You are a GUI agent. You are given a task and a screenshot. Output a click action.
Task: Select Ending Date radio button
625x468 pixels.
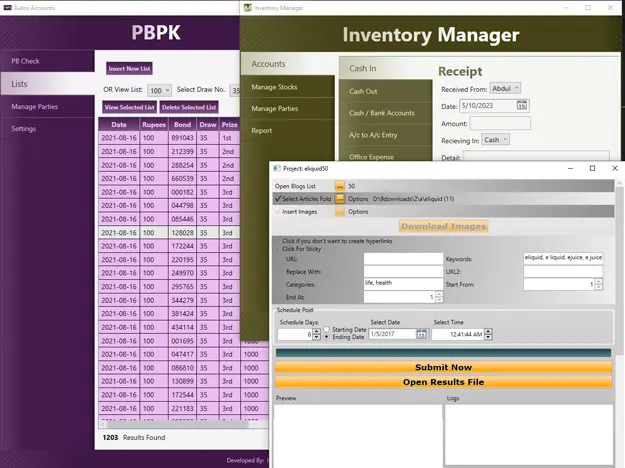click(x=326, y=337)
